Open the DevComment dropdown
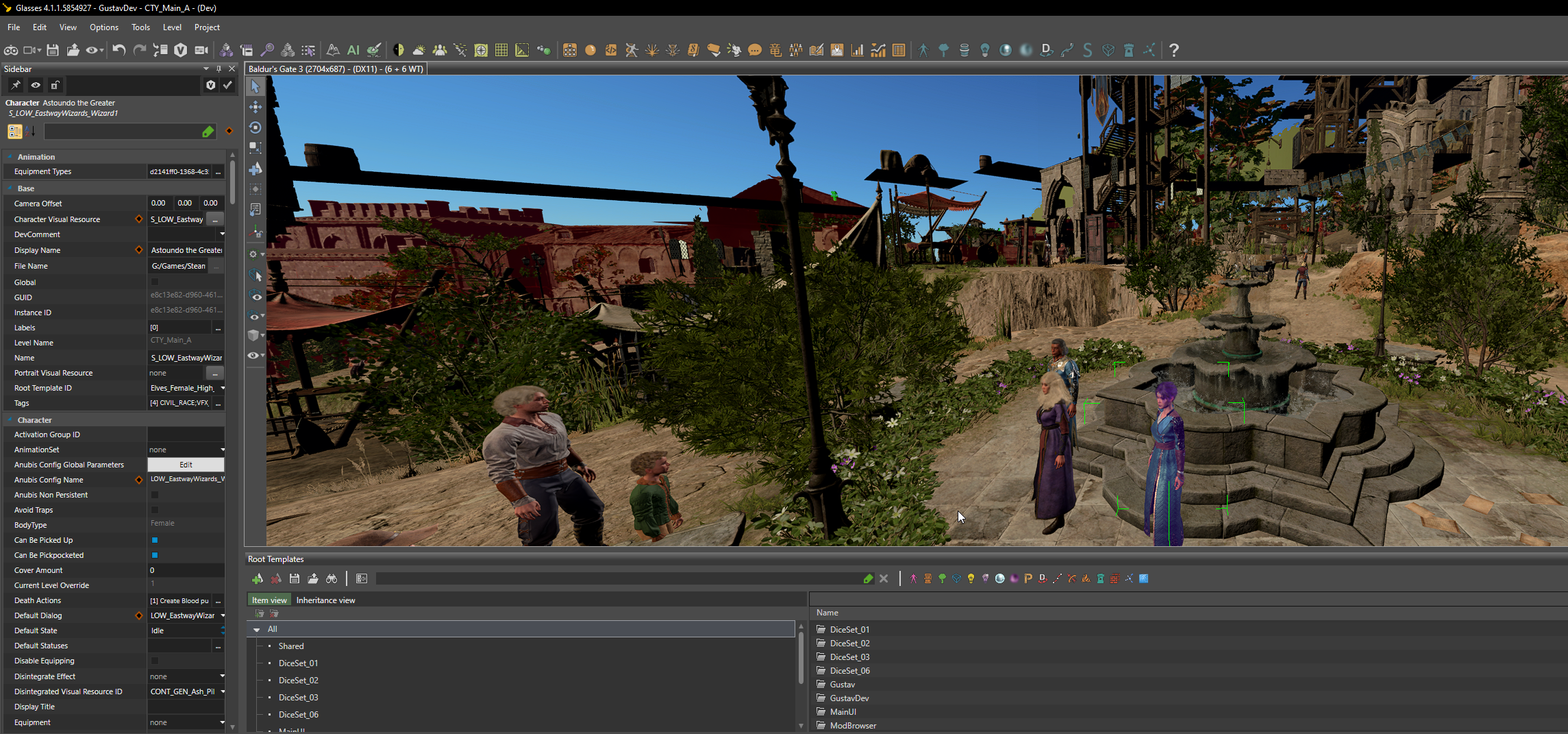Viewport: 1568px width, 734px height. pos(222,234)
